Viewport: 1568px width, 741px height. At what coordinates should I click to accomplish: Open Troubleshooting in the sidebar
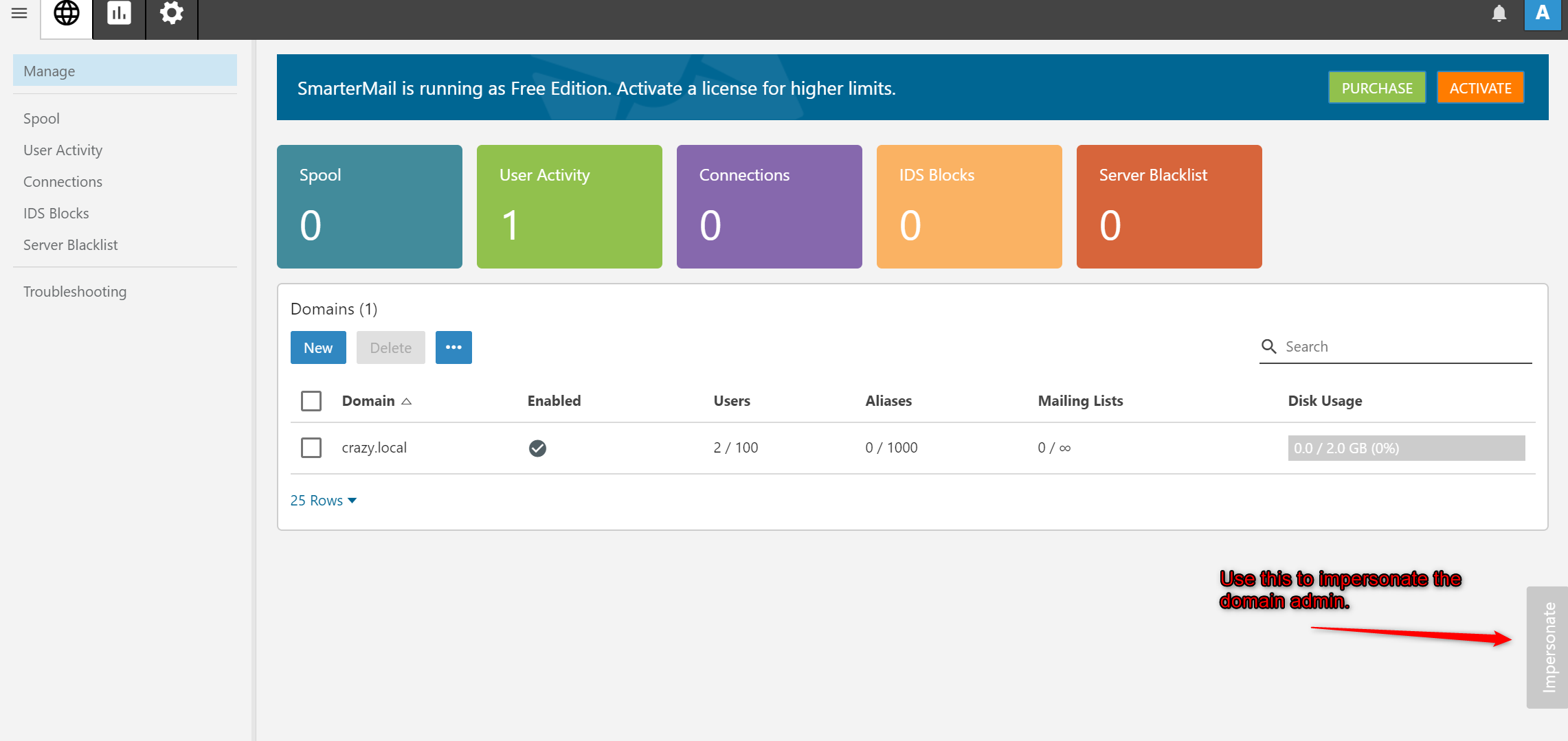click(x=75, y=292)
